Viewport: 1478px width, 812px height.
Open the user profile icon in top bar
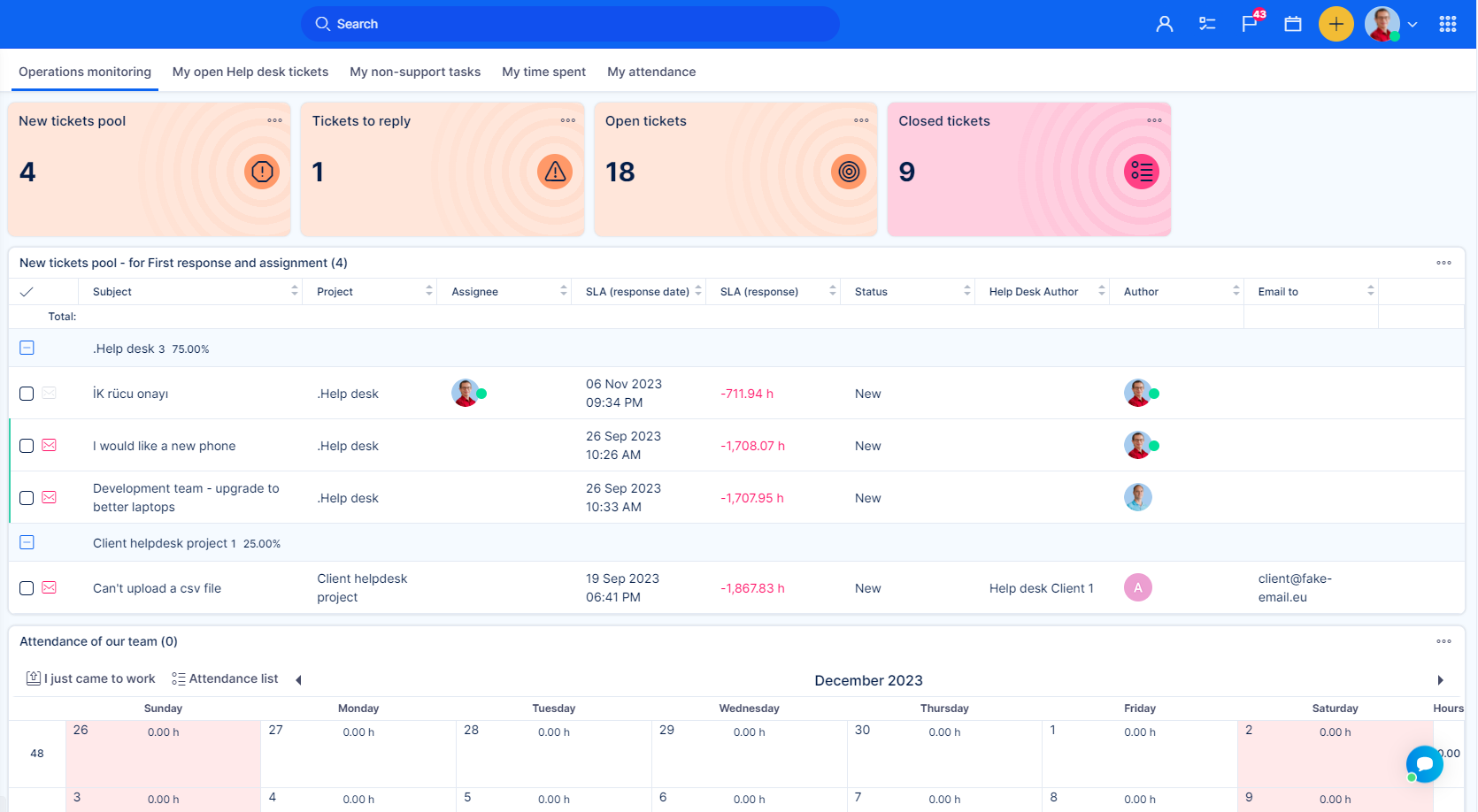(1165, 24)
